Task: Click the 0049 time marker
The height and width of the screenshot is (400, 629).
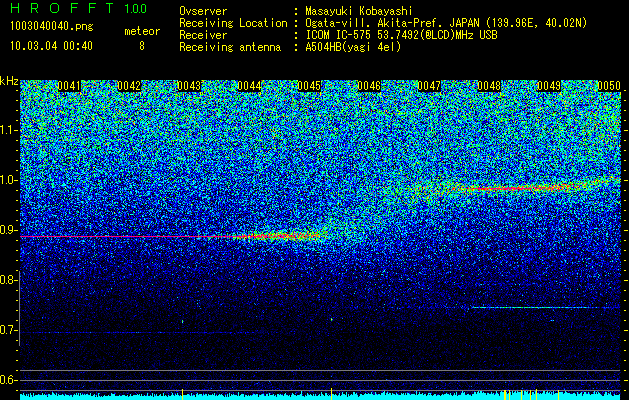Action: [549, 86]
